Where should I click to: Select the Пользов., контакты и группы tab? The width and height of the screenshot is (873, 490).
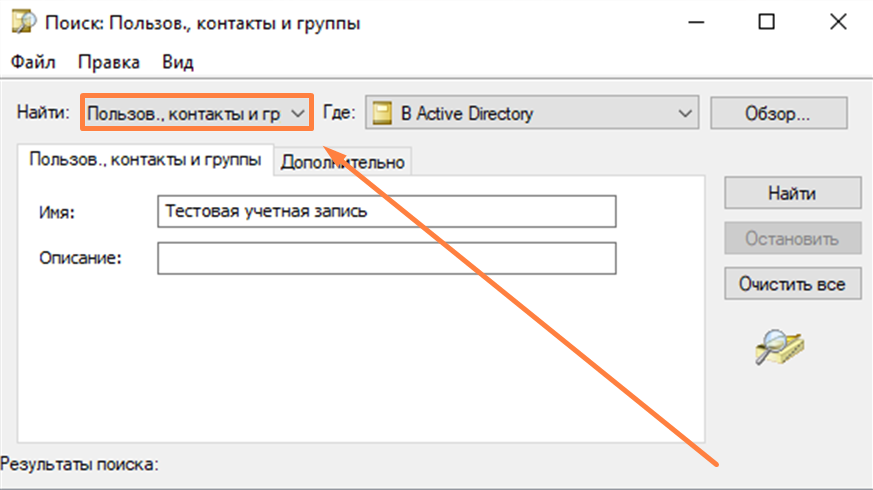[145, 160]
